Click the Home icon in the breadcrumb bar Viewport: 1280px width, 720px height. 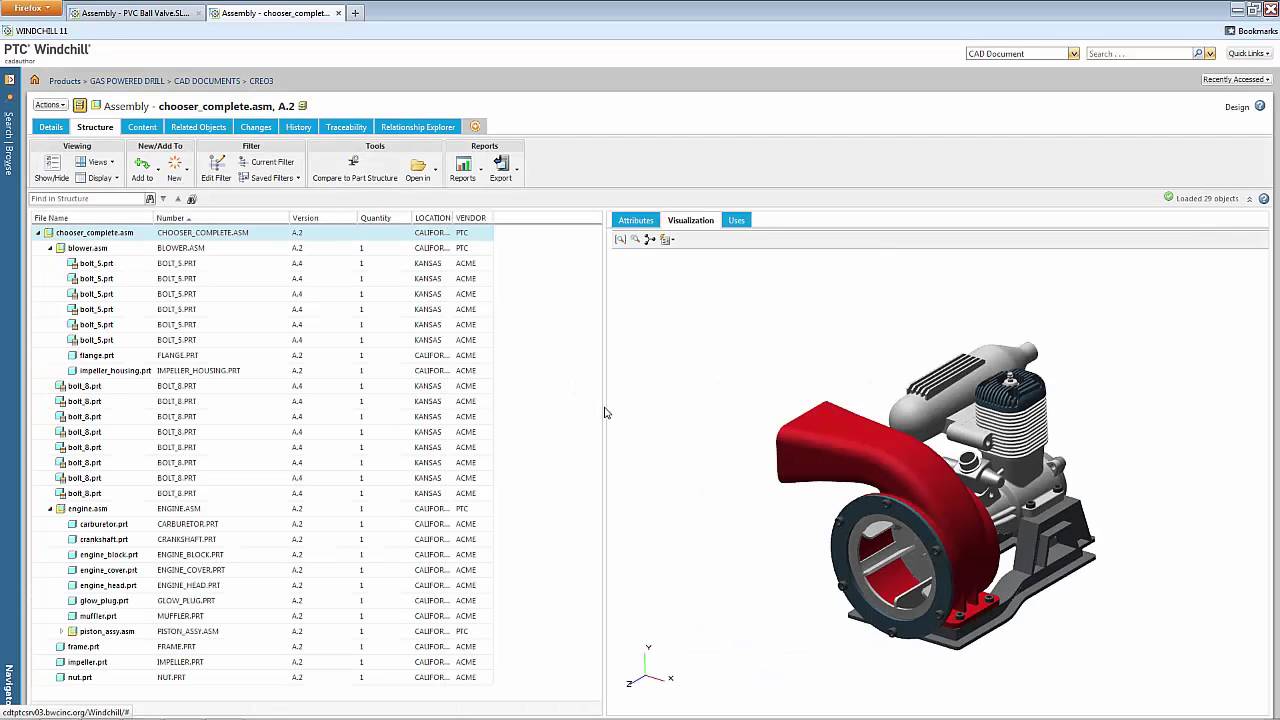coord(35,80)
